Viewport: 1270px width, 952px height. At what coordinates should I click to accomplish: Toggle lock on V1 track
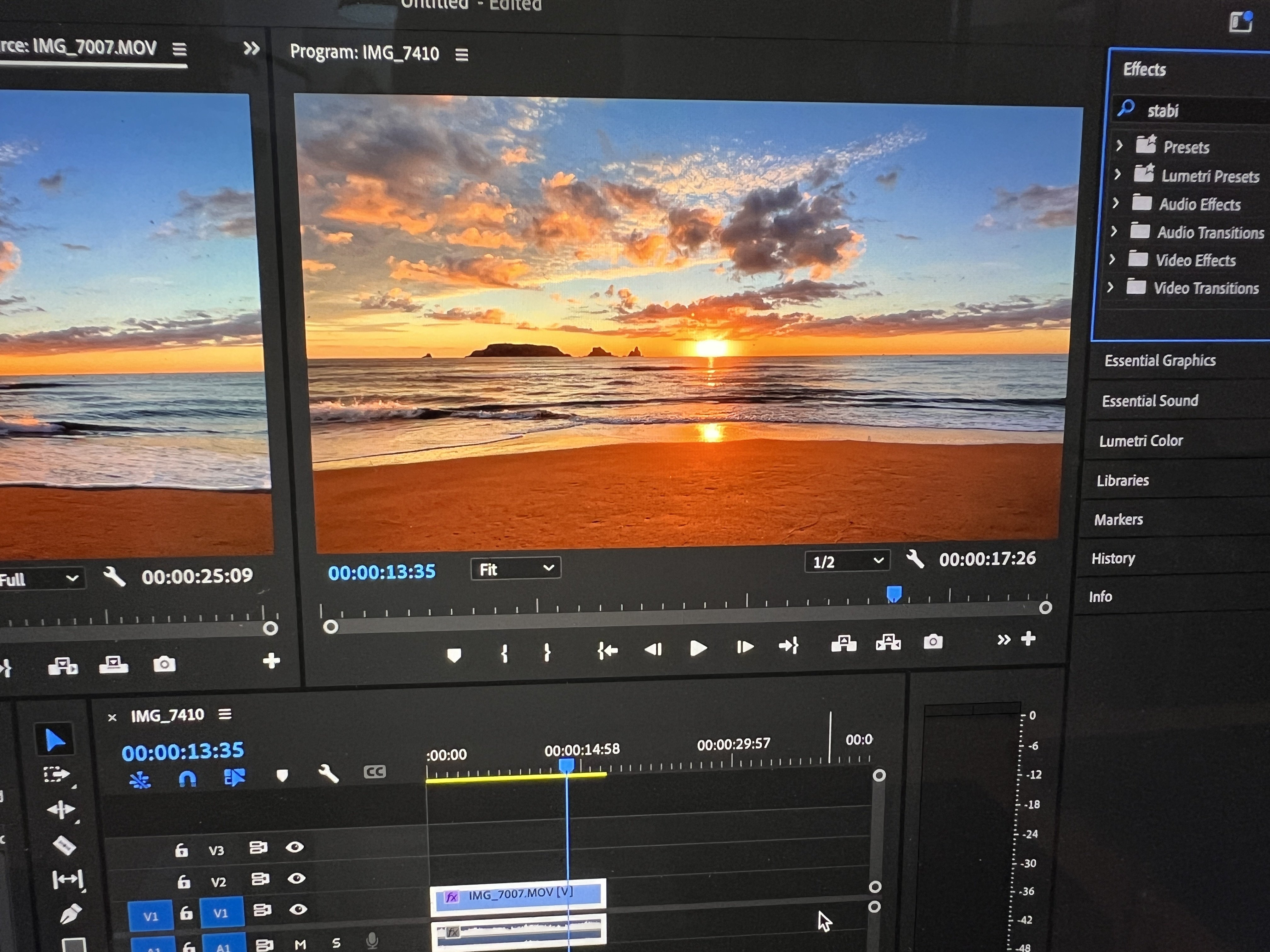click(x=186, y=913)
